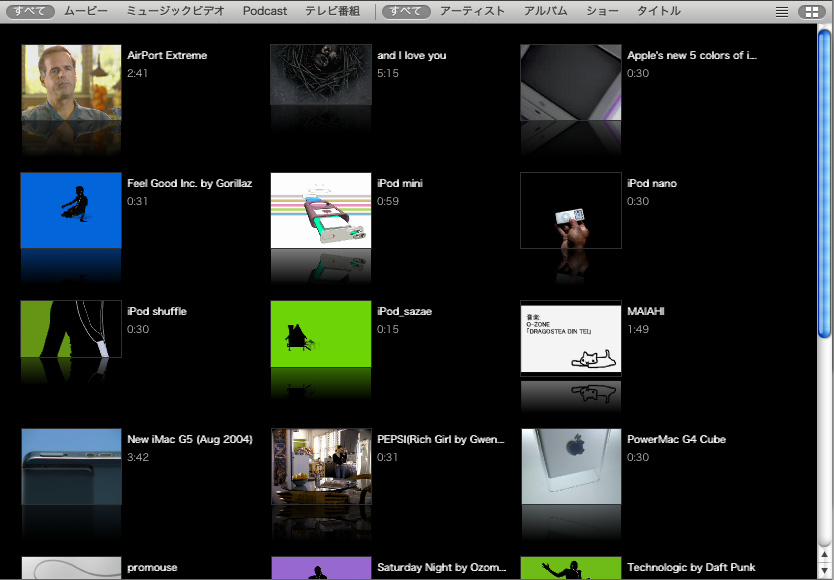Group videos by ショー
Viewport: 834px width, 580px height.
[602, 11]
